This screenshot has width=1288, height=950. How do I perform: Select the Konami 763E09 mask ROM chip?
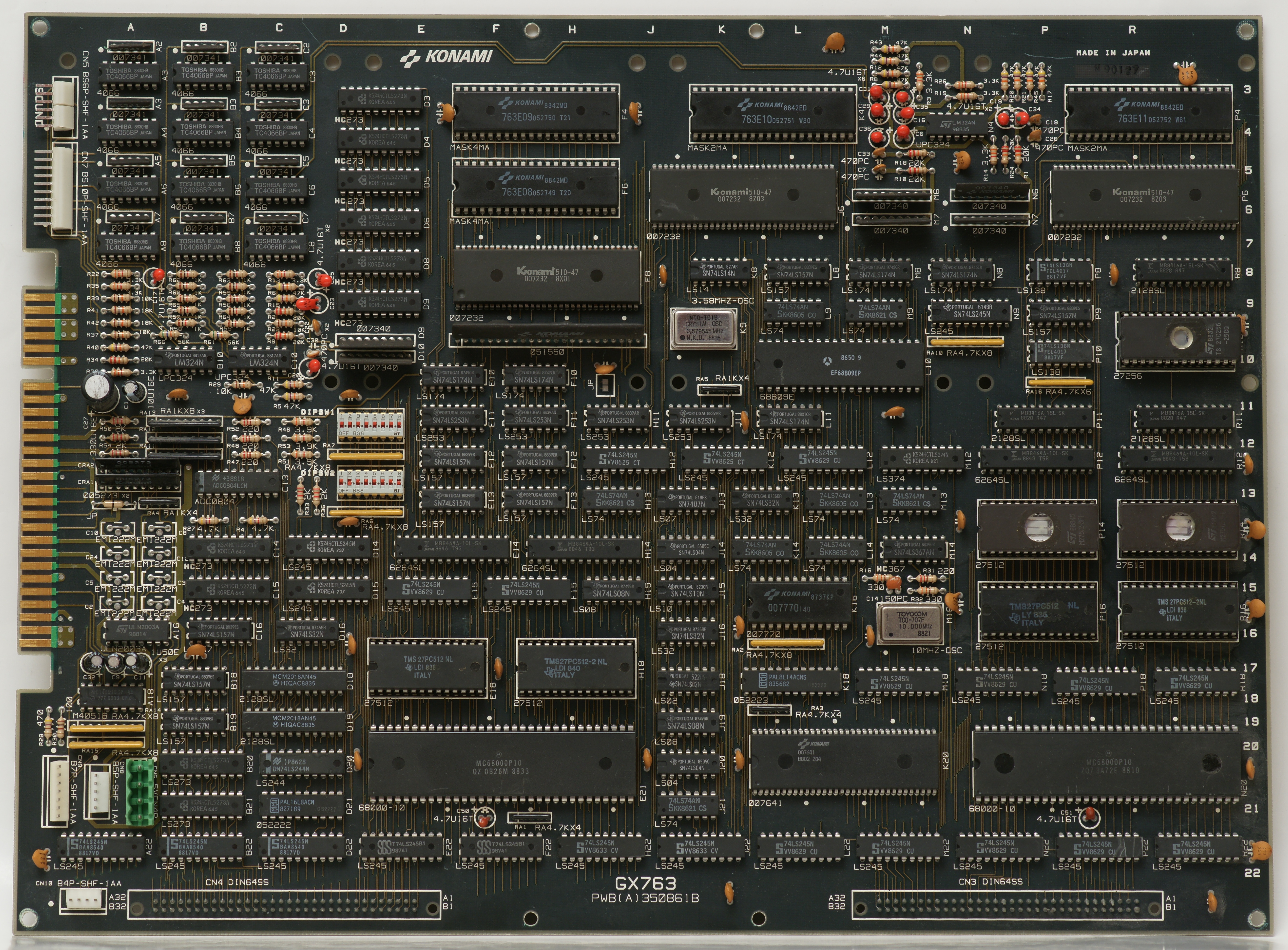[x=536, y=113]
